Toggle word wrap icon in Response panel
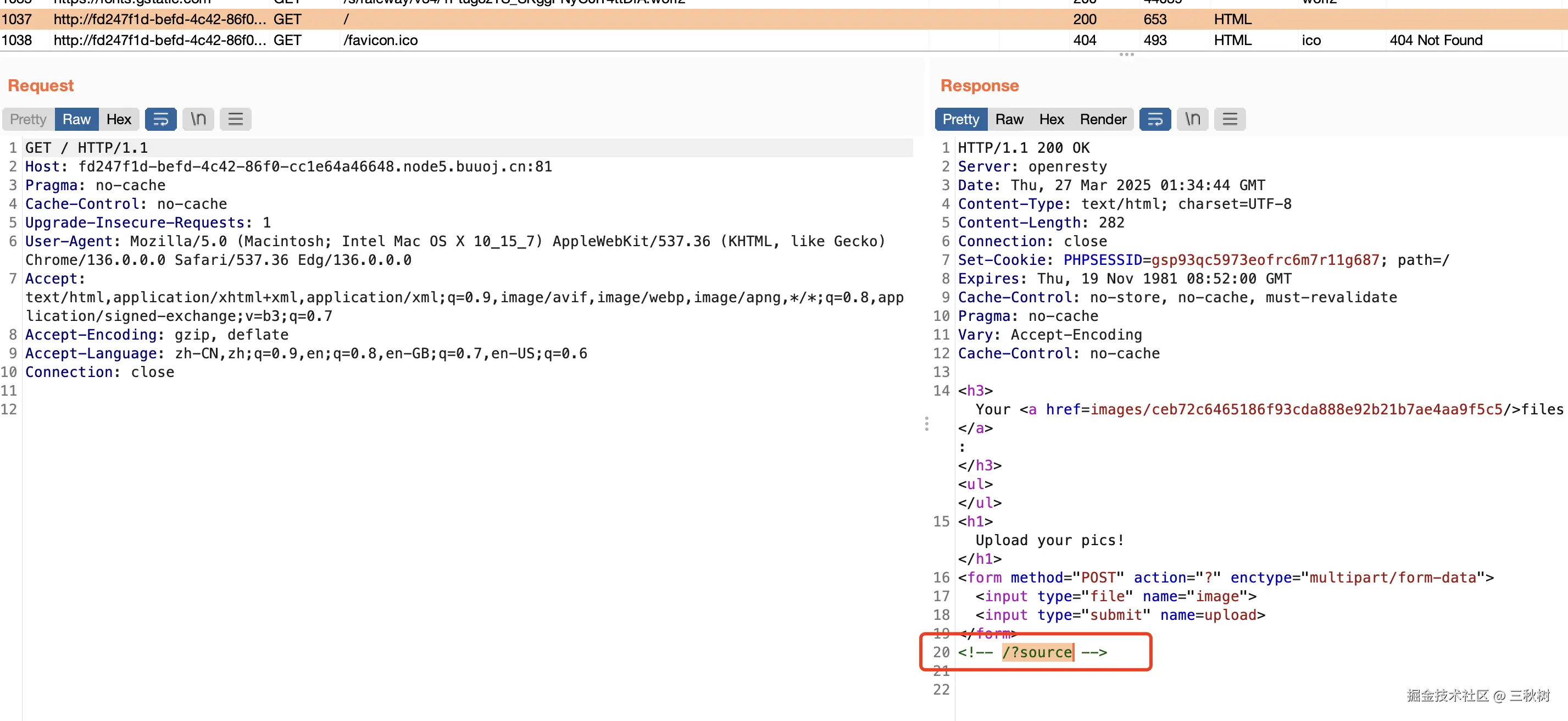This screenshot has height=721, width=1568. [x=1155, y=119]
